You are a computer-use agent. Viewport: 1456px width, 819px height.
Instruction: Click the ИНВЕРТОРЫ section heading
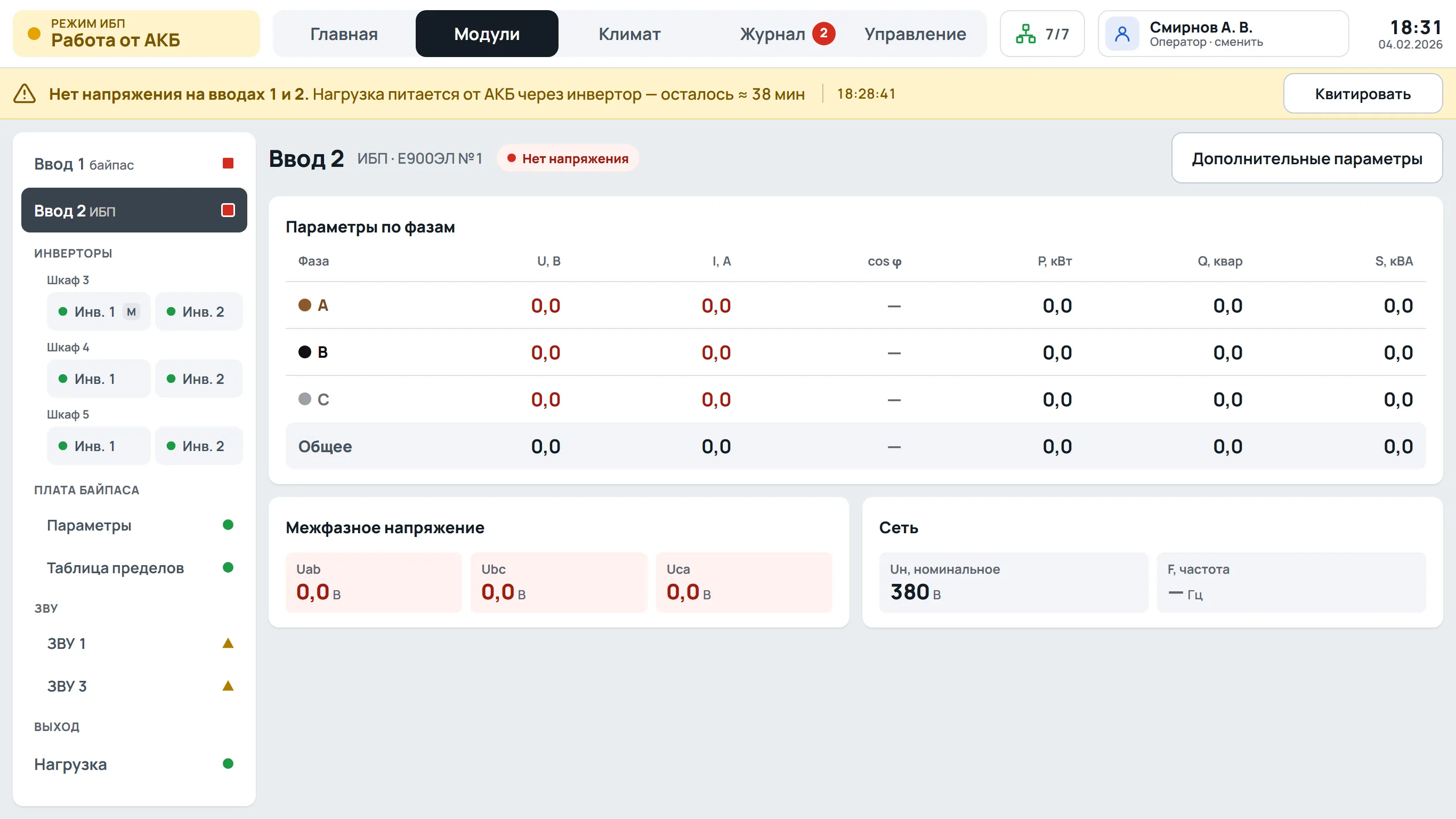[x=73, y=253]
